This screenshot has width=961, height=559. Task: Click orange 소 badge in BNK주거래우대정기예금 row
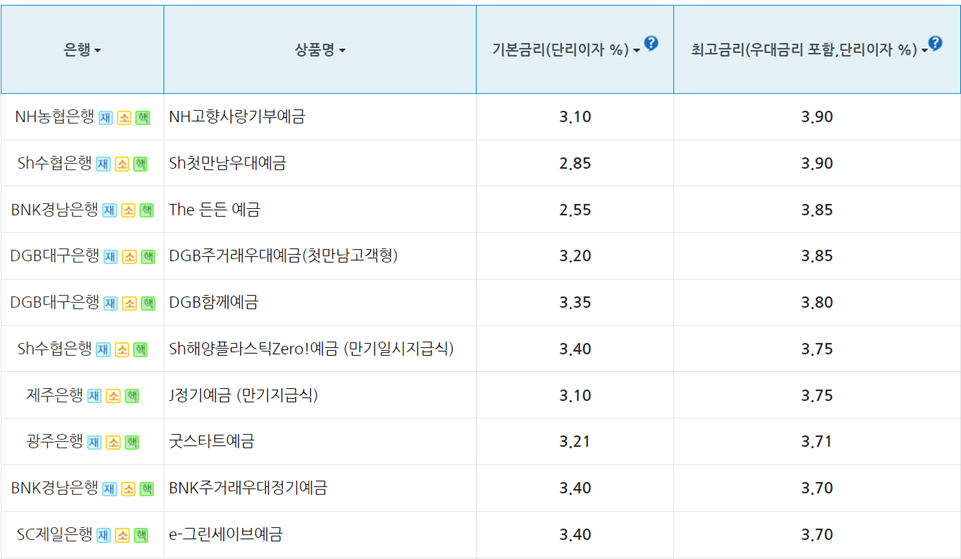click(x=128, y=489)
